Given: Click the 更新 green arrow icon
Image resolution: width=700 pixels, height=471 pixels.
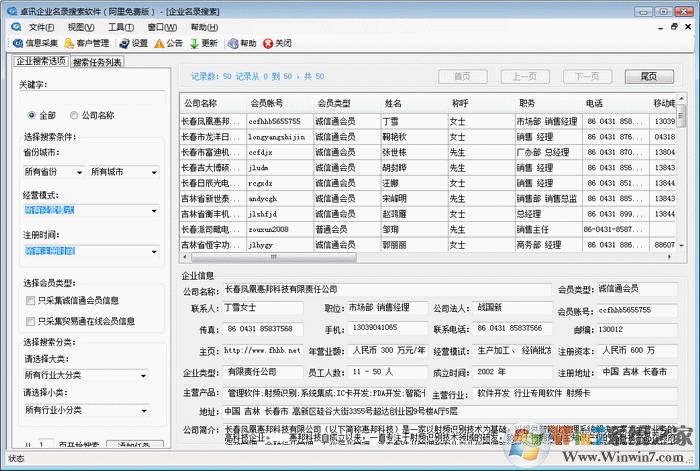Looking at the screenshot, I should click(193, 44).
